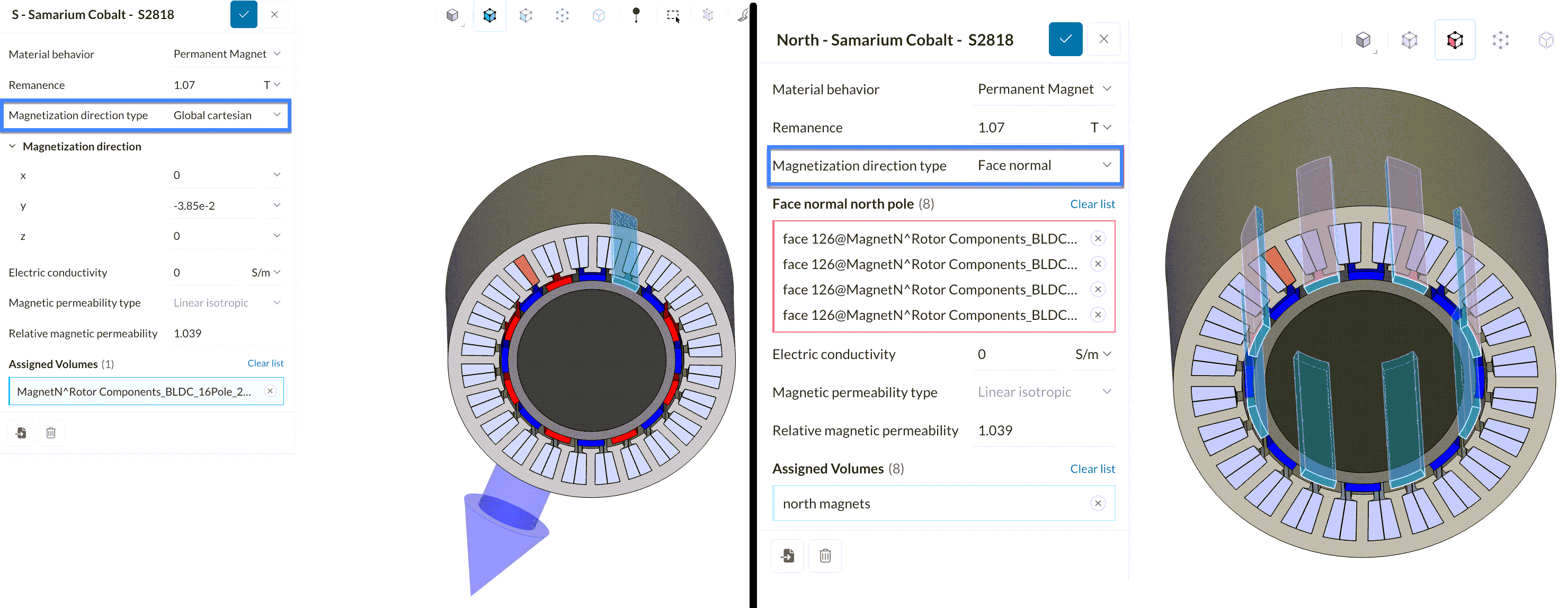Switch to node selection mode in left toolbar
Image resolution: width=1568 pixels, height=608 pixels.
click(x=563, y=15)
